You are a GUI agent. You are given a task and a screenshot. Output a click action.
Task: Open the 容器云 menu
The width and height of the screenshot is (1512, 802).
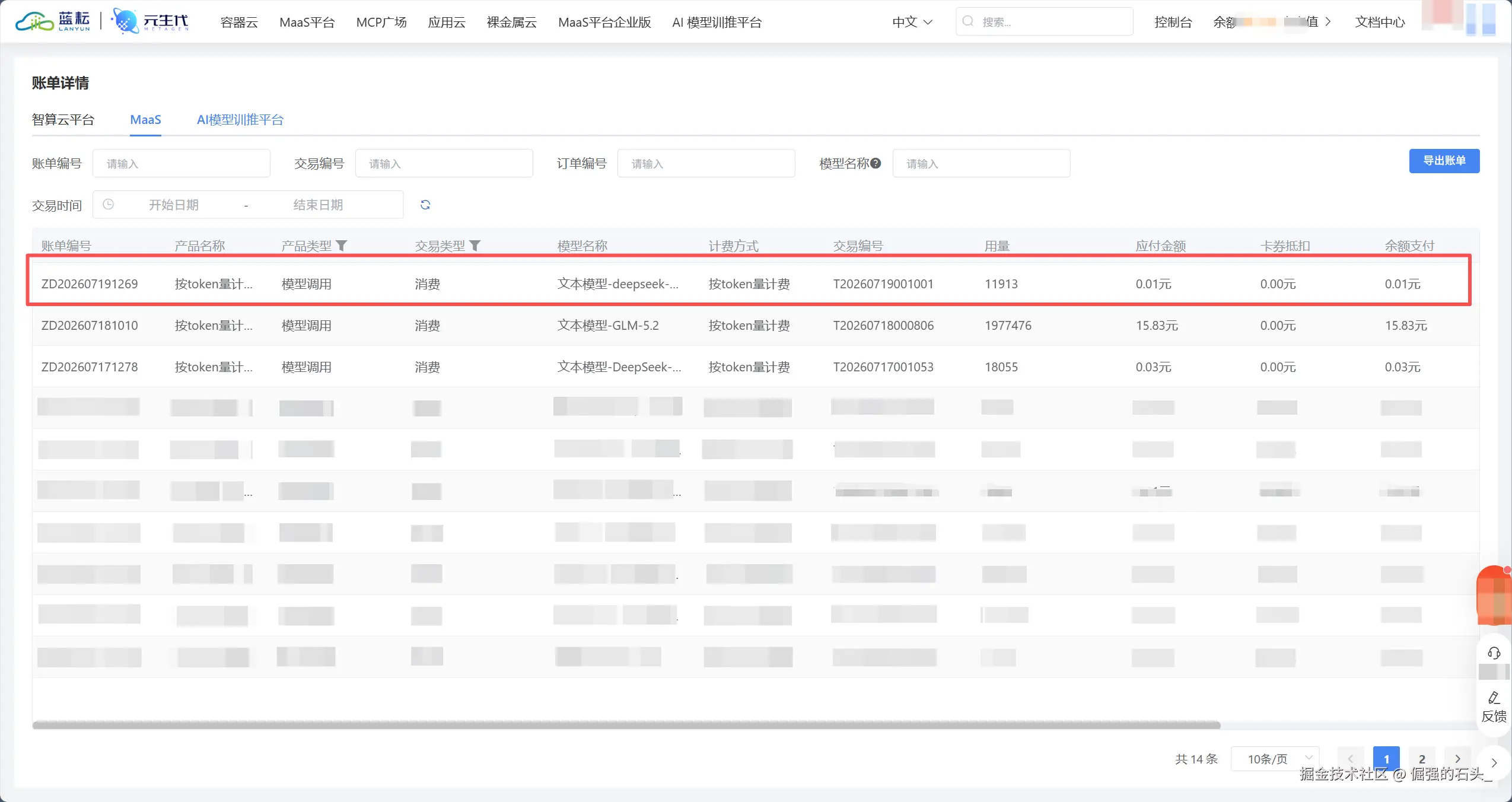[x=239, y=23]
